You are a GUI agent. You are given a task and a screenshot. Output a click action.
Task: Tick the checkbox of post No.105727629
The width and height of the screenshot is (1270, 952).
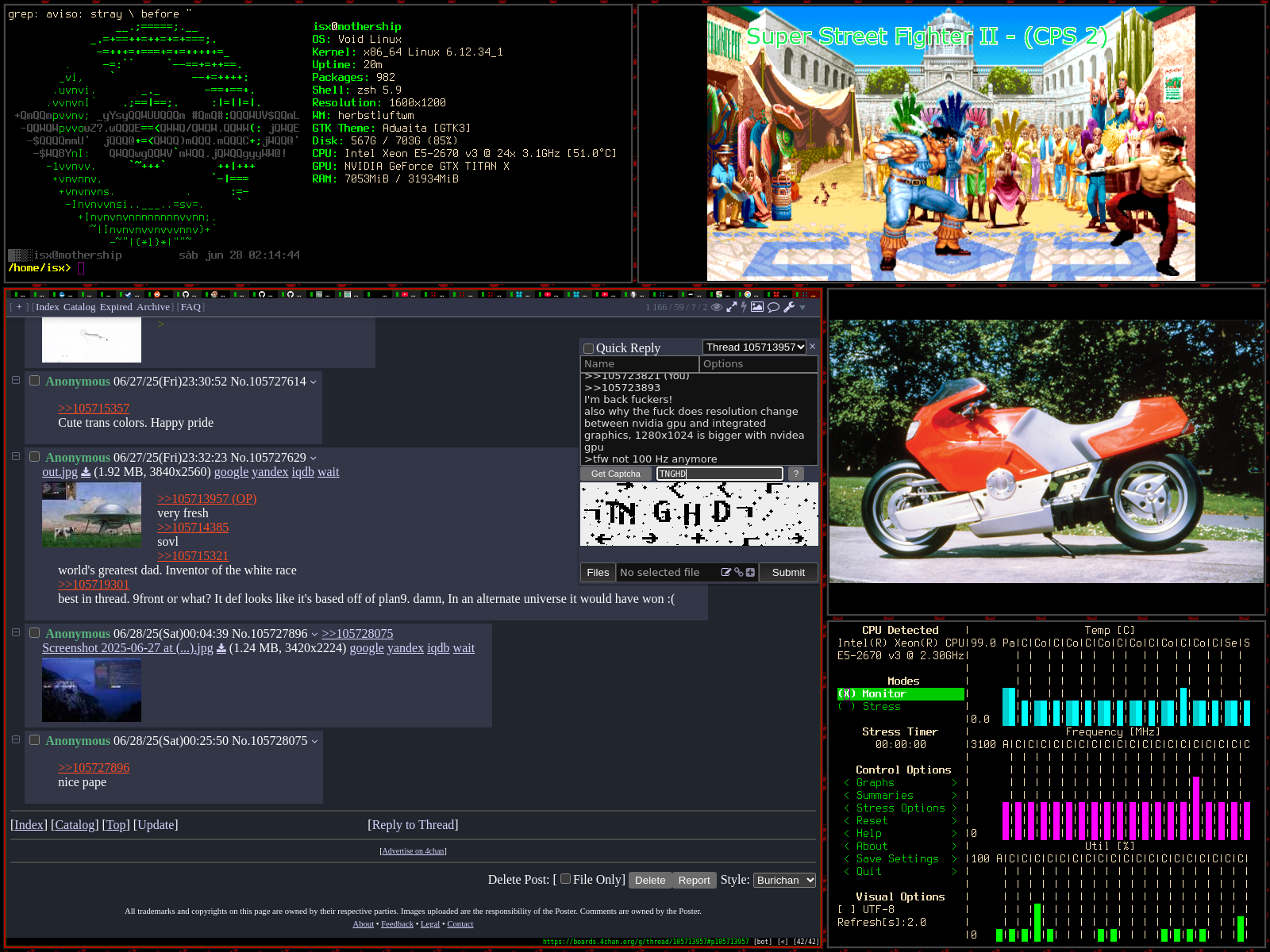tap(35, 457)
